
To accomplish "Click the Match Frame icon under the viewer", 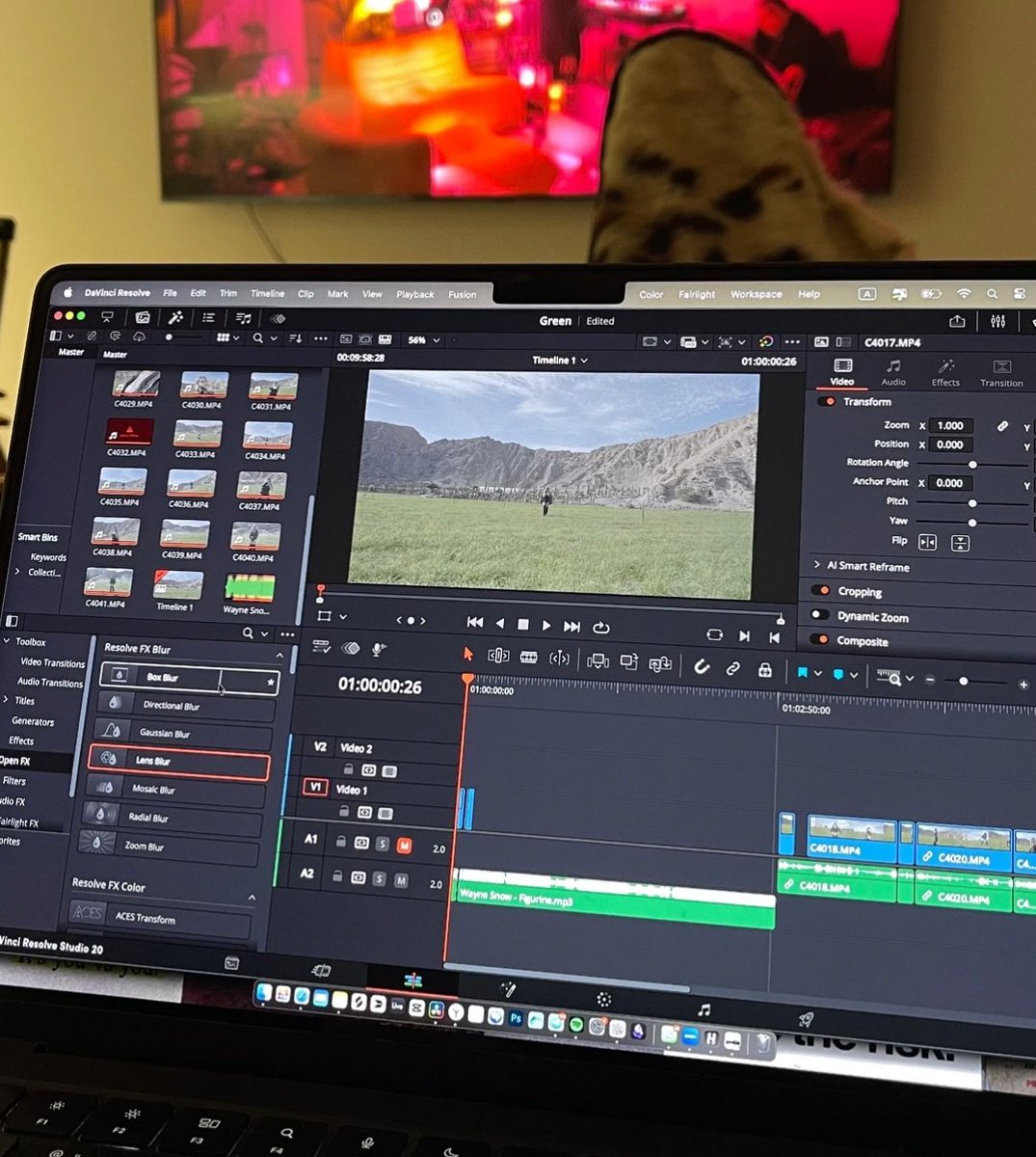I will tap(714, 634).
